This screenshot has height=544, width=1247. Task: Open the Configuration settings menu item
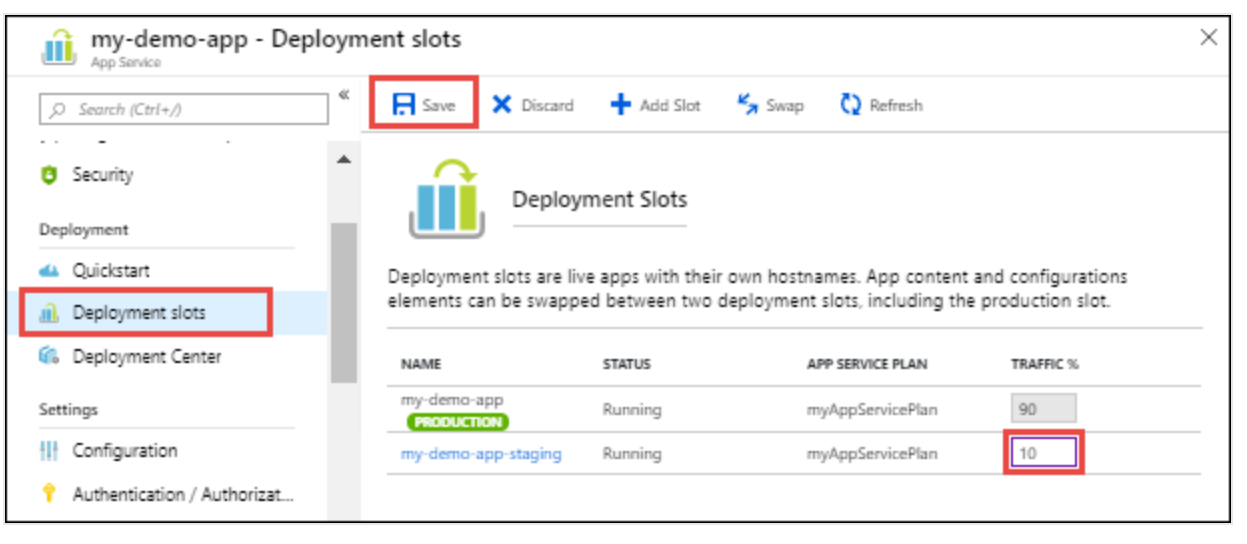(124, 451)
